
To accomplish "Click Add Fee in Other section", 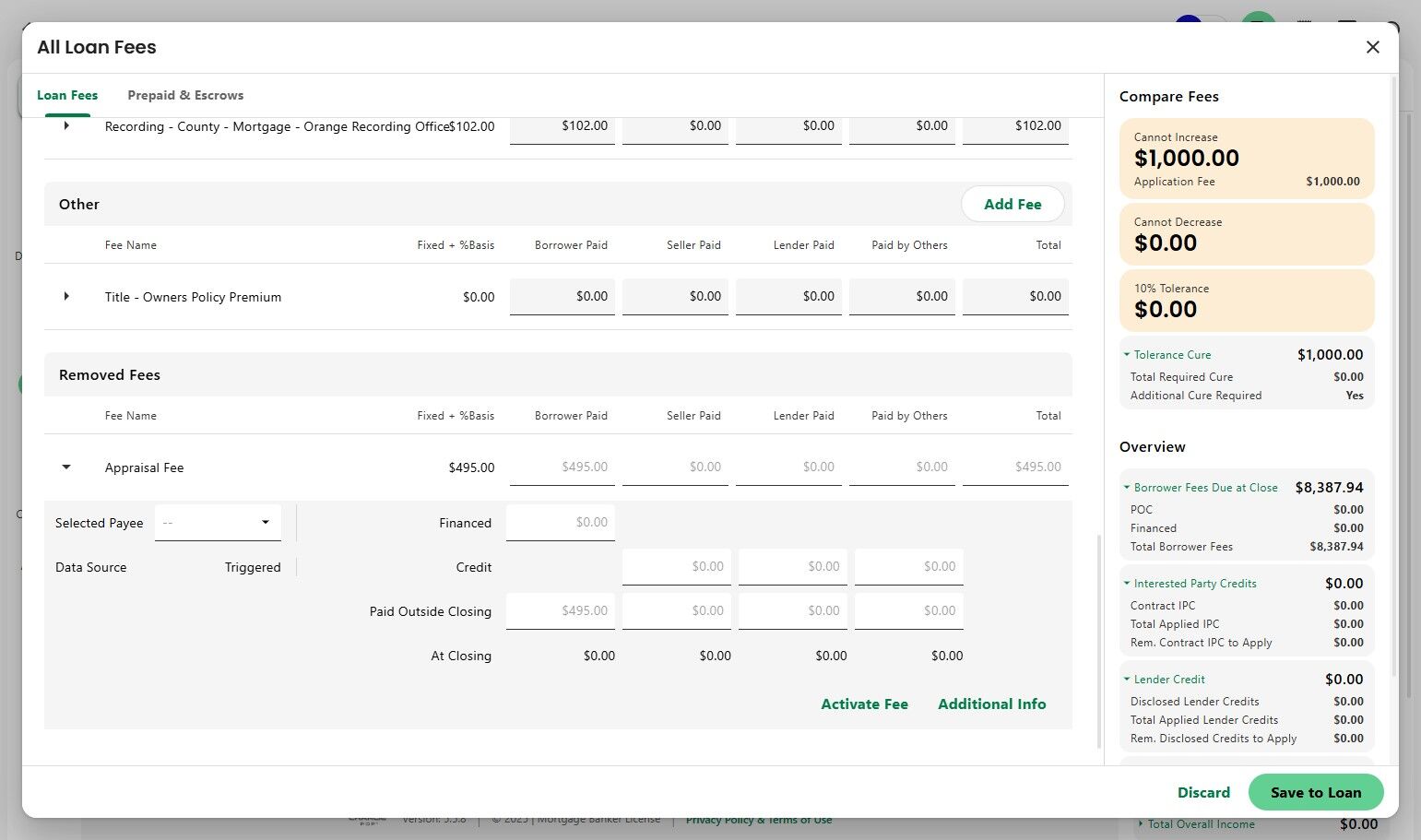I will 1012,204.
